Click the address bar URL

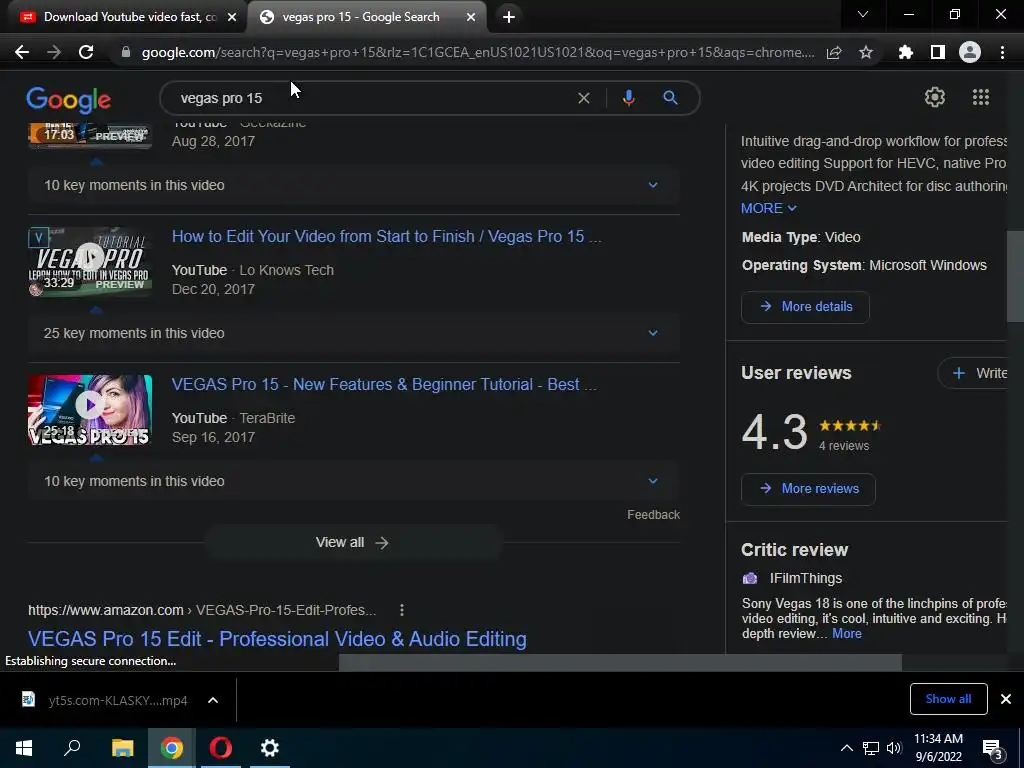coord(478,52)
